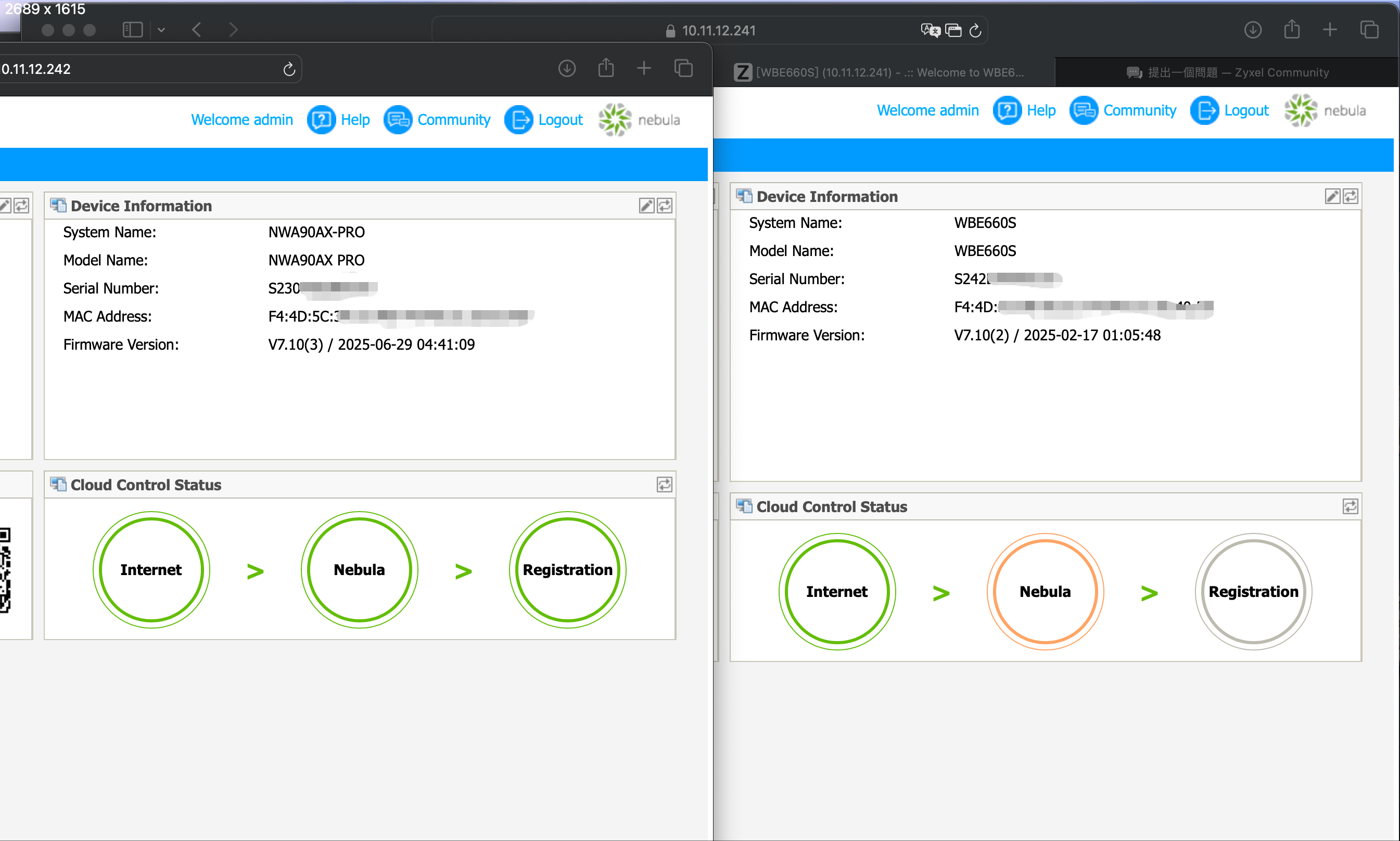Image resolution: width=1400 pixels, height=841 pixels.
Task: Open Share menu in back Safari window
Action: [1292, 28]
